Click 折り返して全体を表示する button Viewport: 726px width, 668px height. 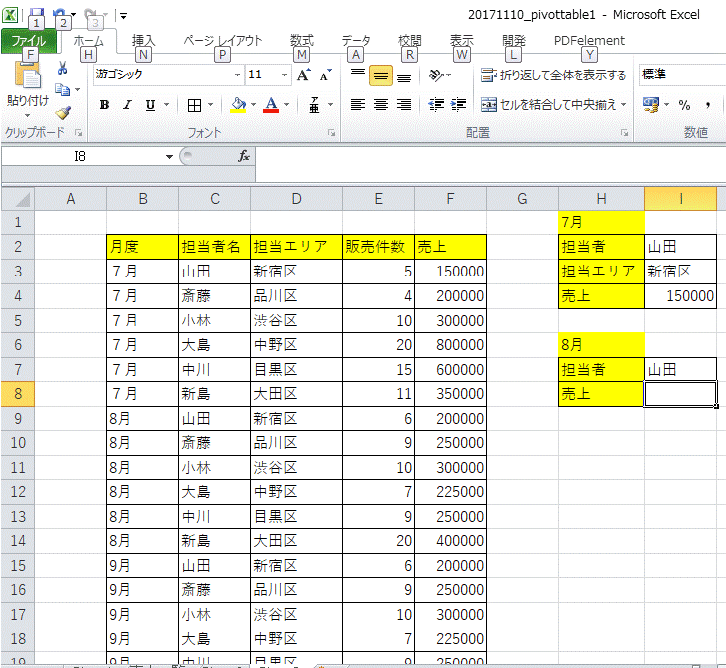click(553, 75)
